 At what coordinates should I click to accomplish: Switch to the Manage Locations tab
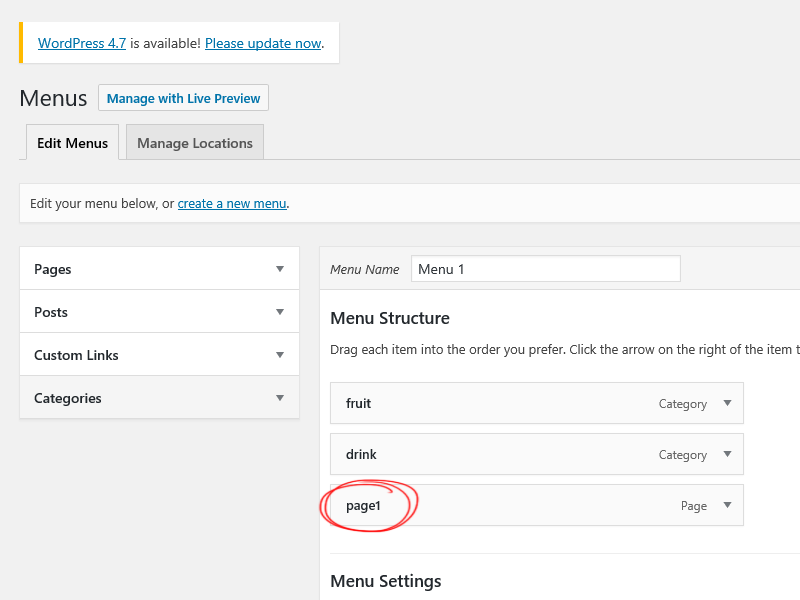195,143
